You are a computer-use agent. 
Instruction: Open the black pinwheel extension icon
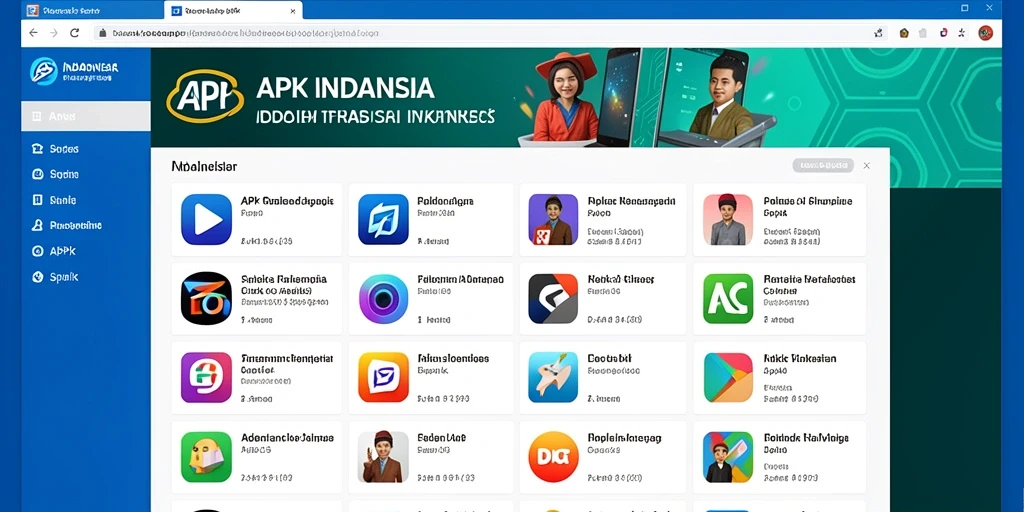tap(962, 33)
